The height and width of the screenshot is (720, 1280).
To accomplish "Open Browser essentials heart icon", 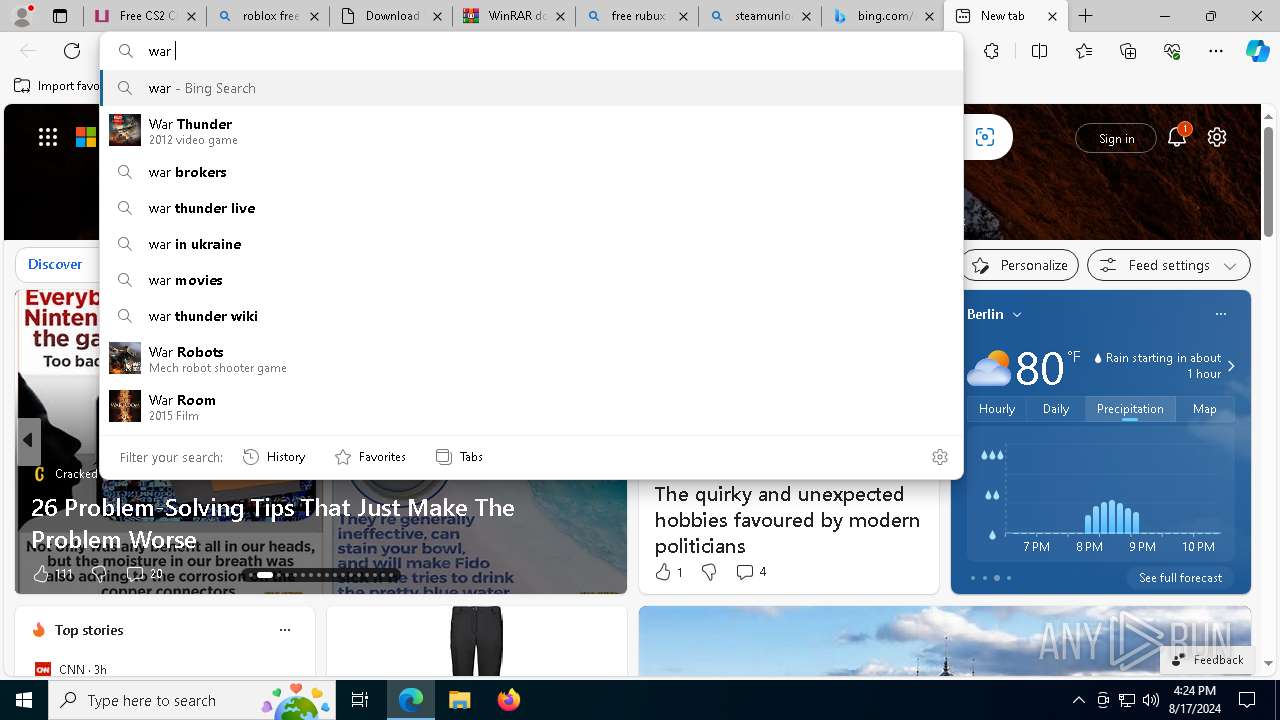I will (x=1172, y=51).
